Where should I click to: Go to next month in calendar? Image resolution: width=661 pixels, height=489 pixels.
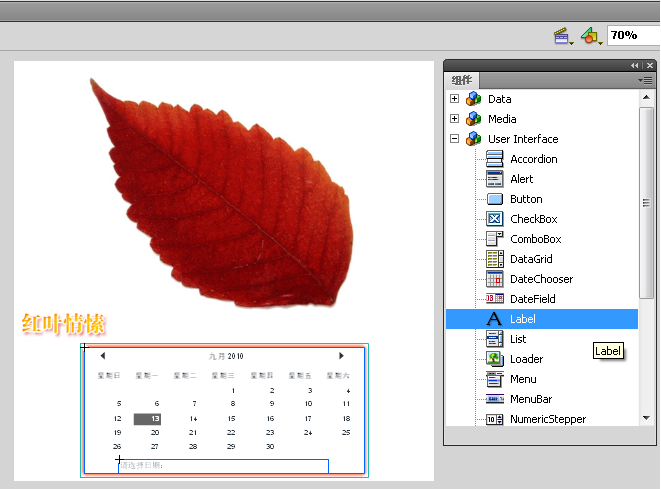pos(342,355)
